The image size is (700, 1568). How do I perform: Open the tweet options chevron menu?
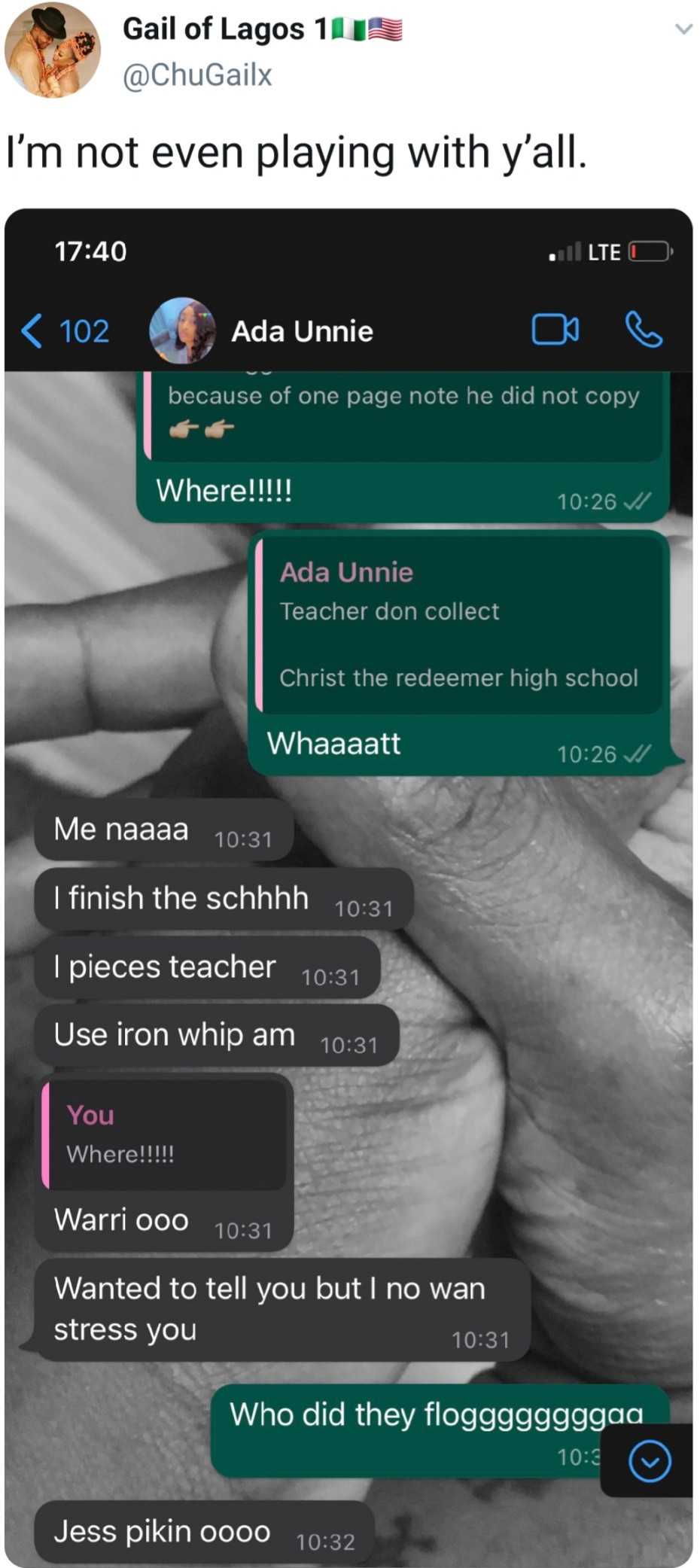683,29
